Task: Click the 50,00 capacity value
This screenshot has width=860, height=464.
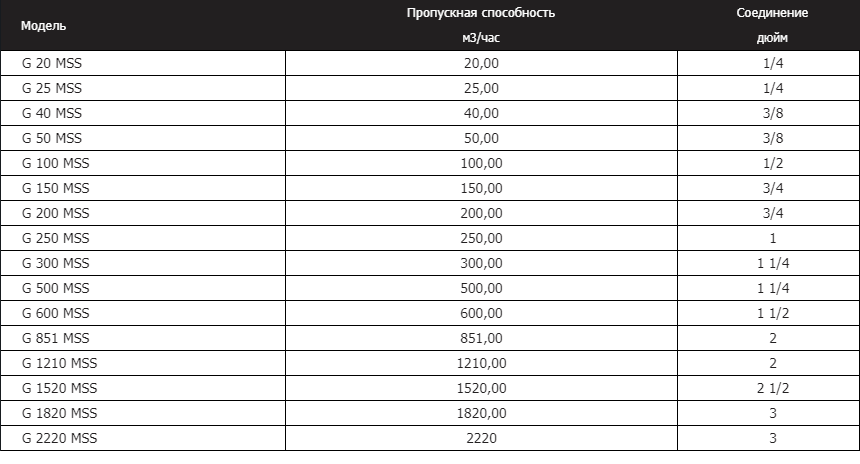Action: click(481, 138)
